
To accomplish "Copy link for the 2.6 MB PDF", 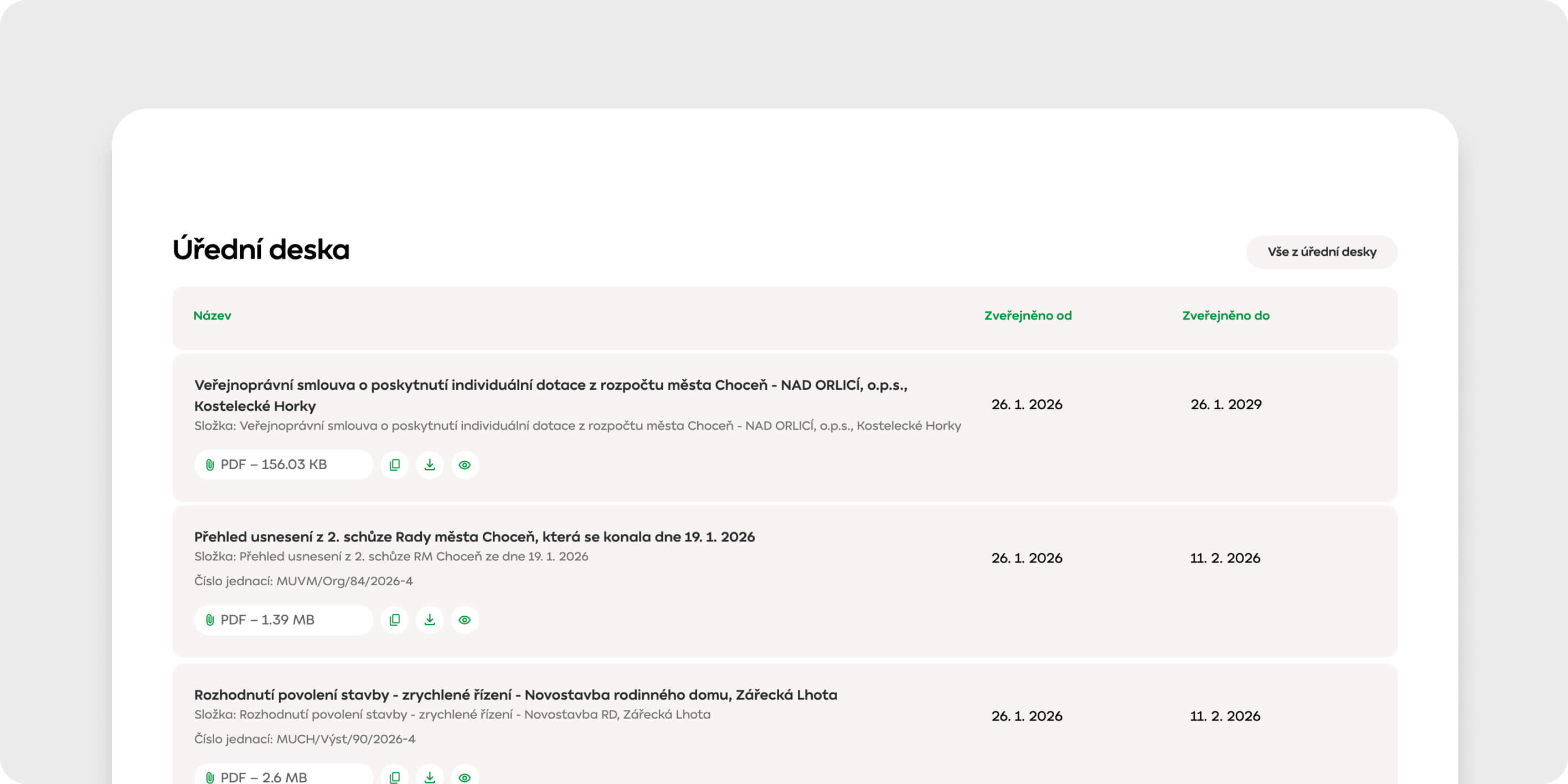I will 394,777.
